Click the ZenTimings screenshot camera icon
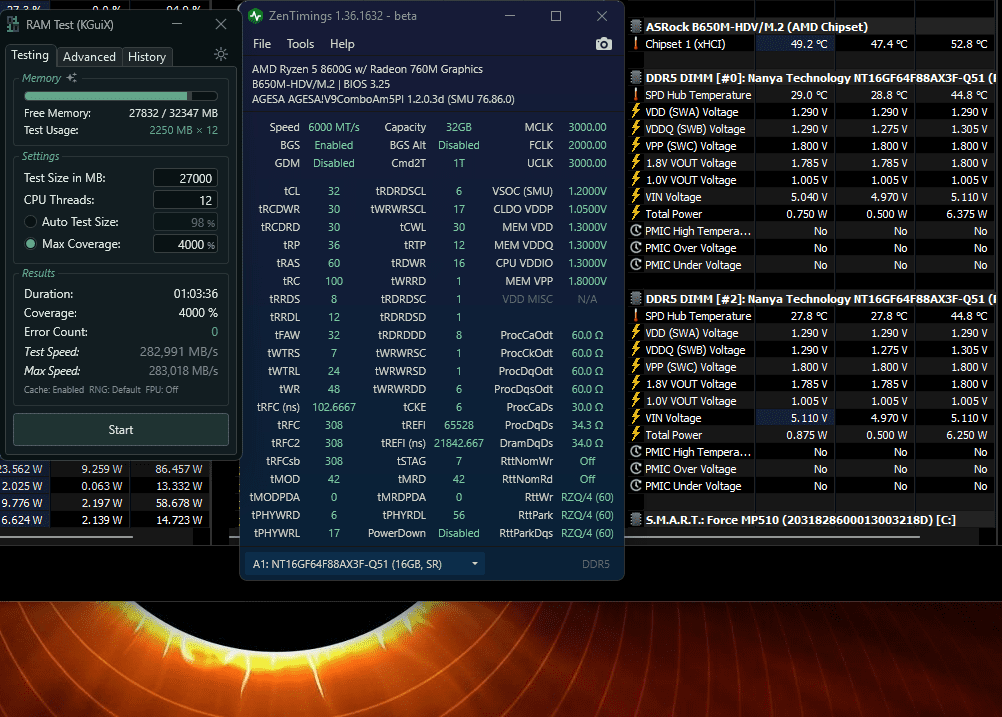The image size is (1002, 717). point(603,44)
